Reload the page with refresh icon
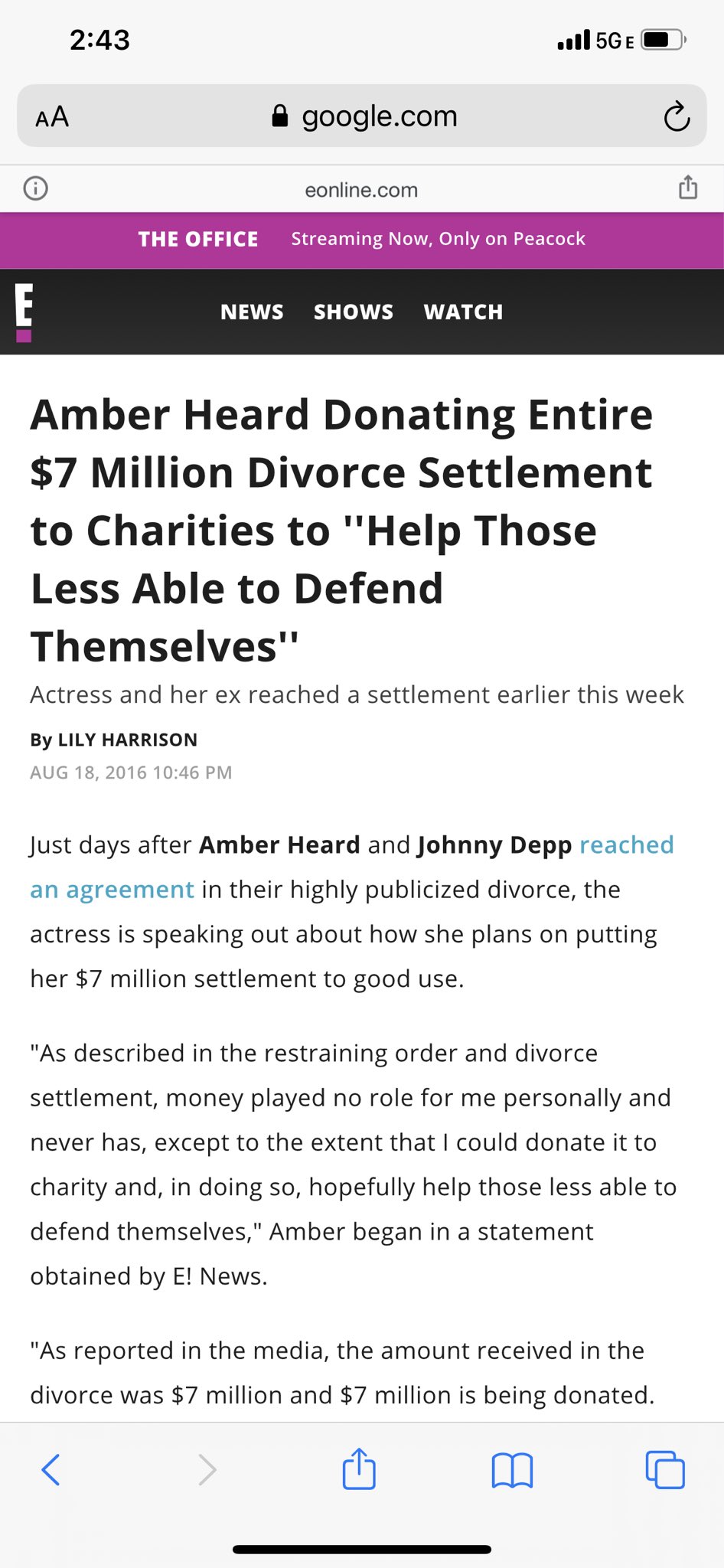Image resolution: width=724 pixels, height=1568 pixels. pyautogui.click(x=677, y=116)
